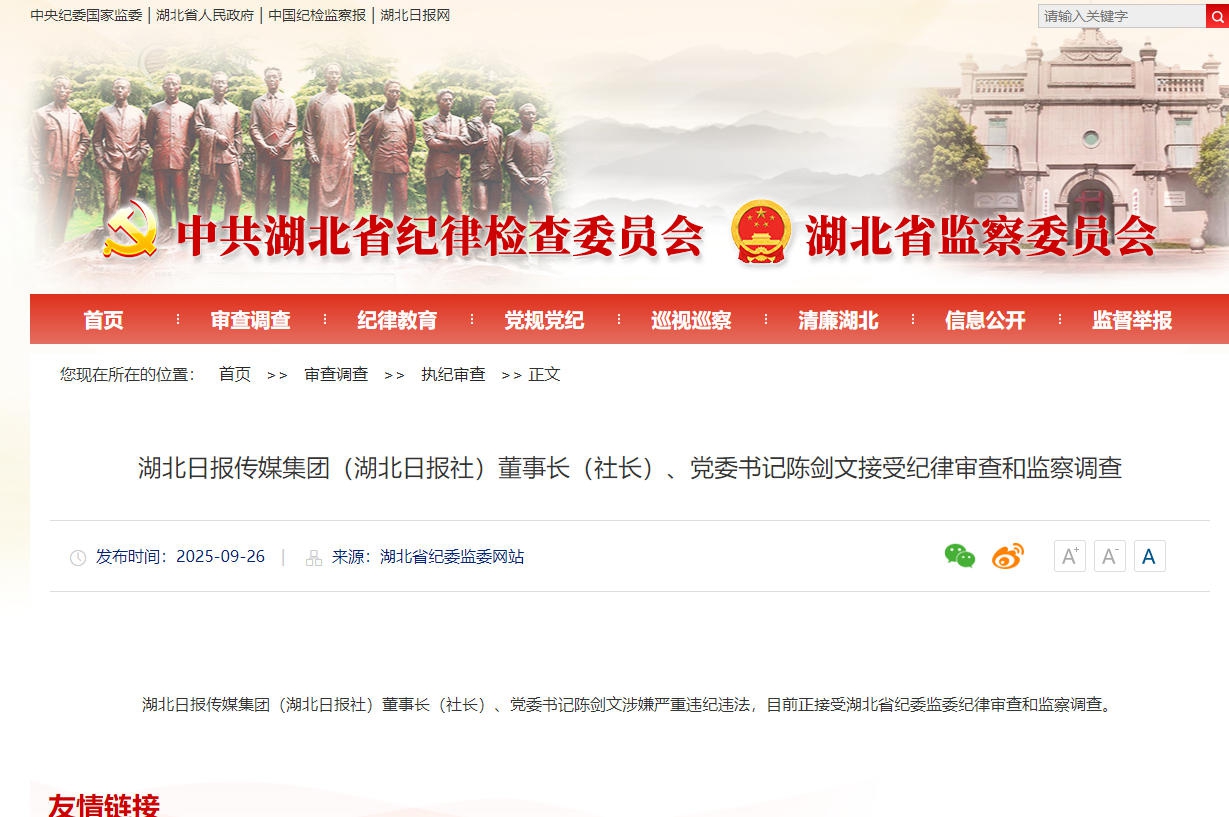
Task: Click 执纪审查 in the breadcrumb
Action: [453, 374]
